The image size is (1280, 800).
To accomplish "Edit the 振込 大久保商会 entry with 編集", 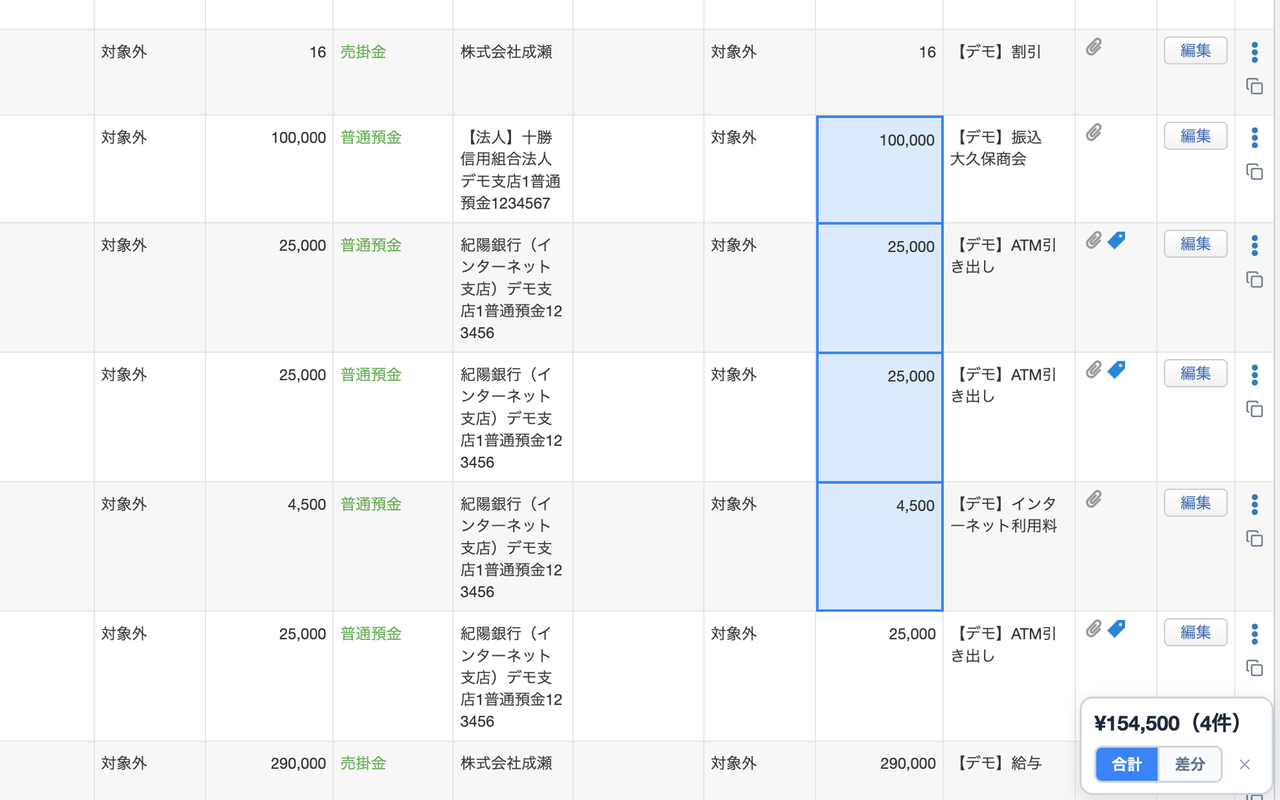I will pyautogui.click(x=1195, y=136).
